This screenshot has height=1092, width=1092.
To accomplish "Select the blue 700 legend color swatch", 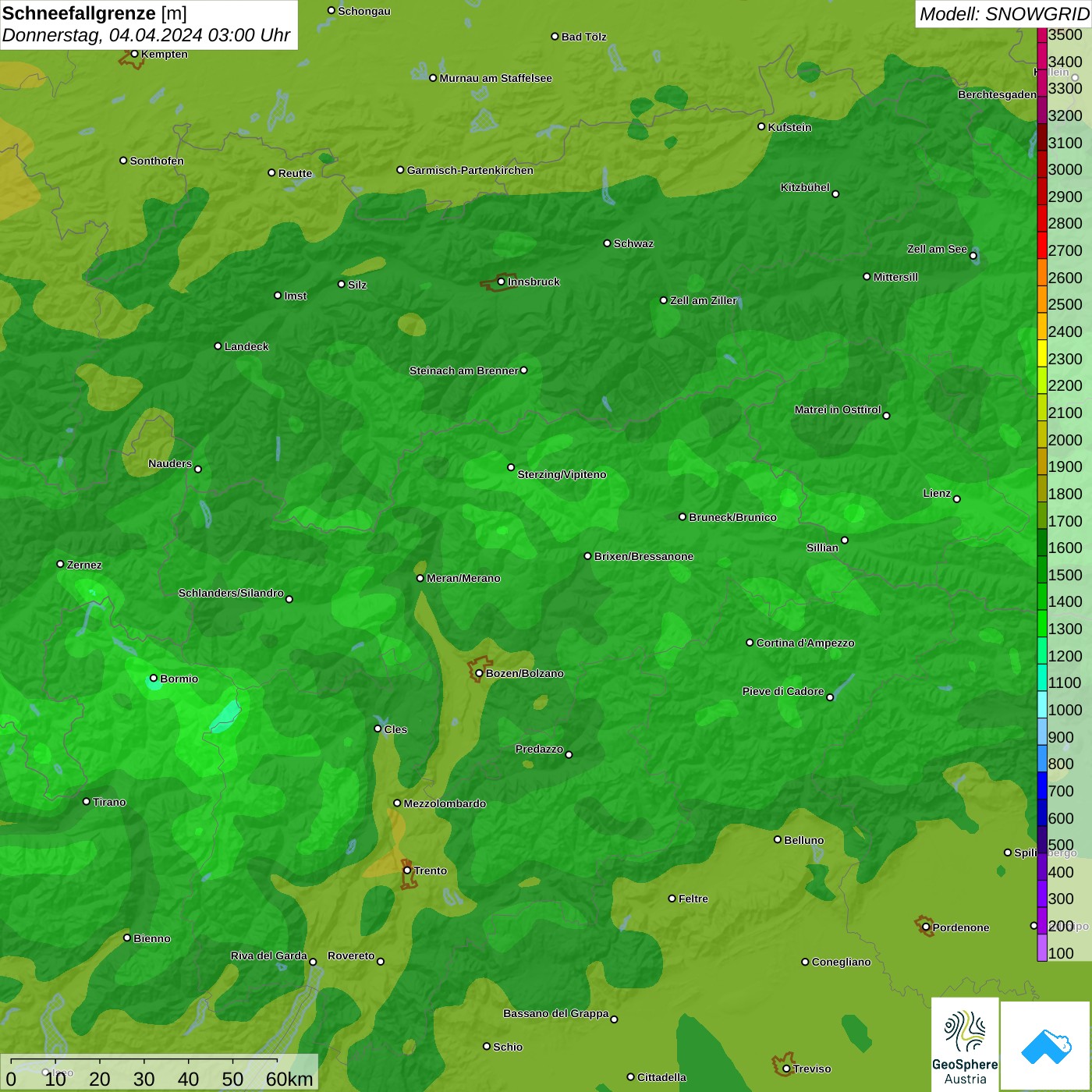I will [x=1042, y=785].
